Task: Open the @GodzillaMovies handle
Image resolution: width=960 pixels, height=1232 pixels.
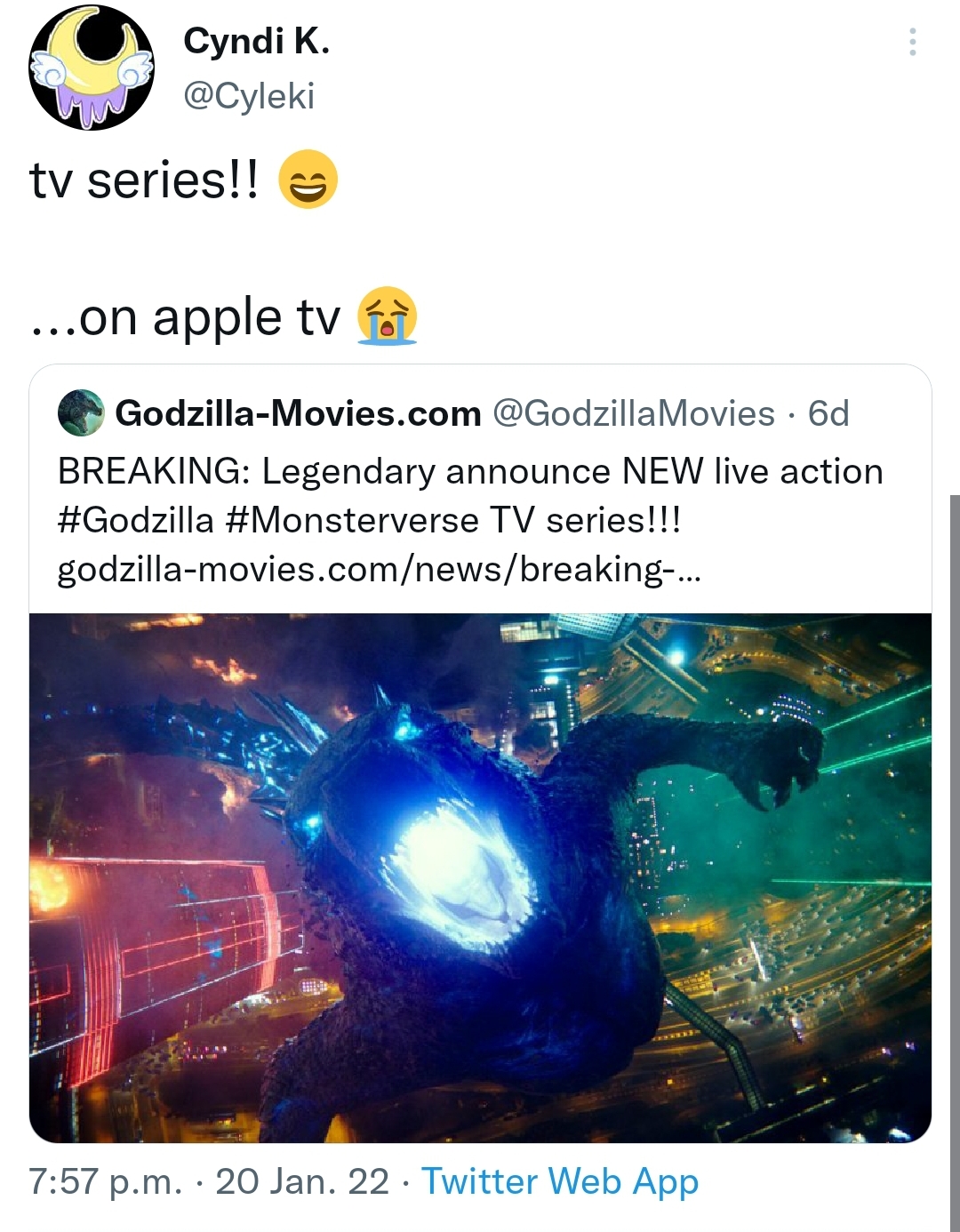Action: [634, 413]
